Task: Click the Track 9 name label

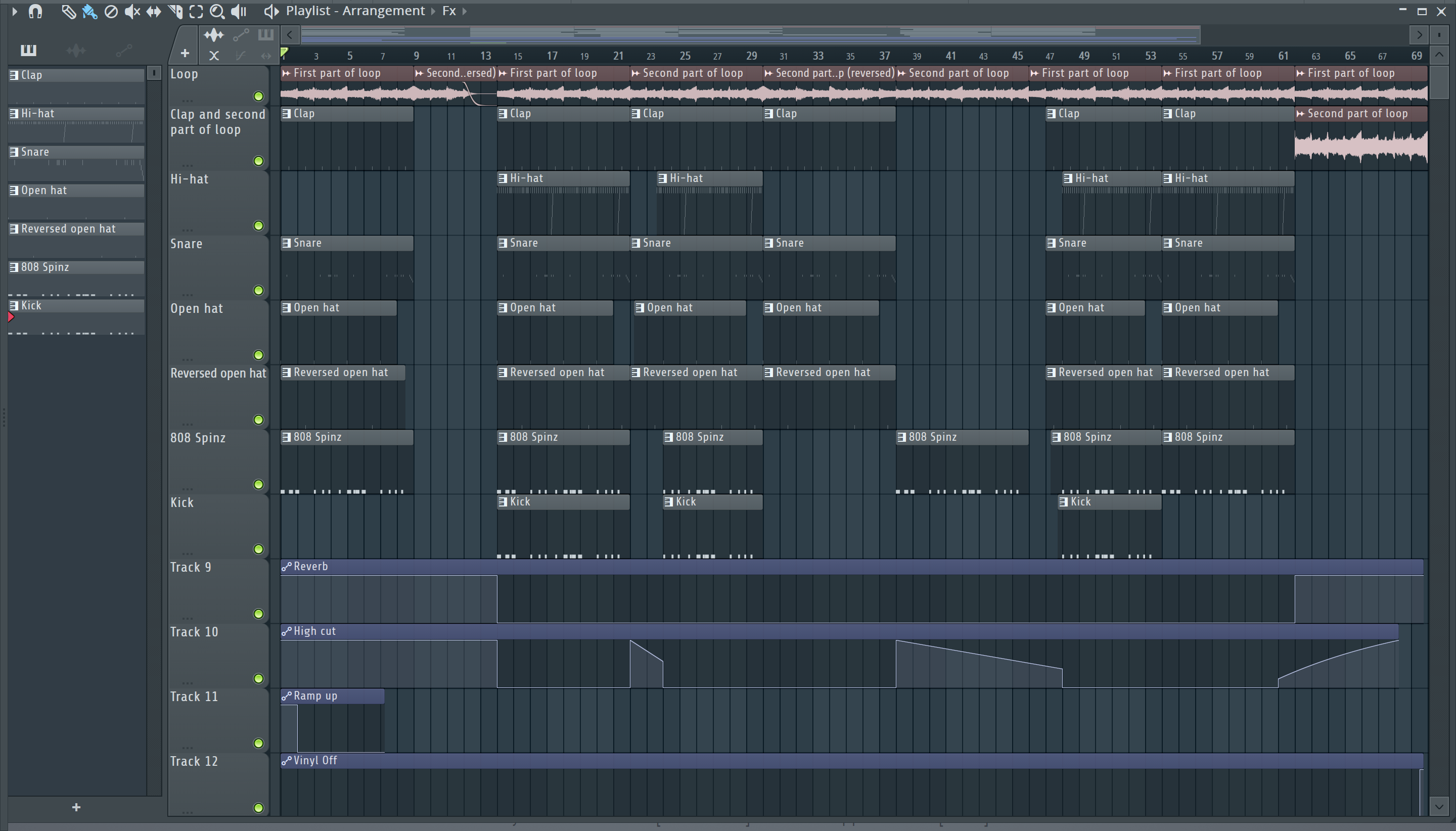Action: tap(191, 567)
